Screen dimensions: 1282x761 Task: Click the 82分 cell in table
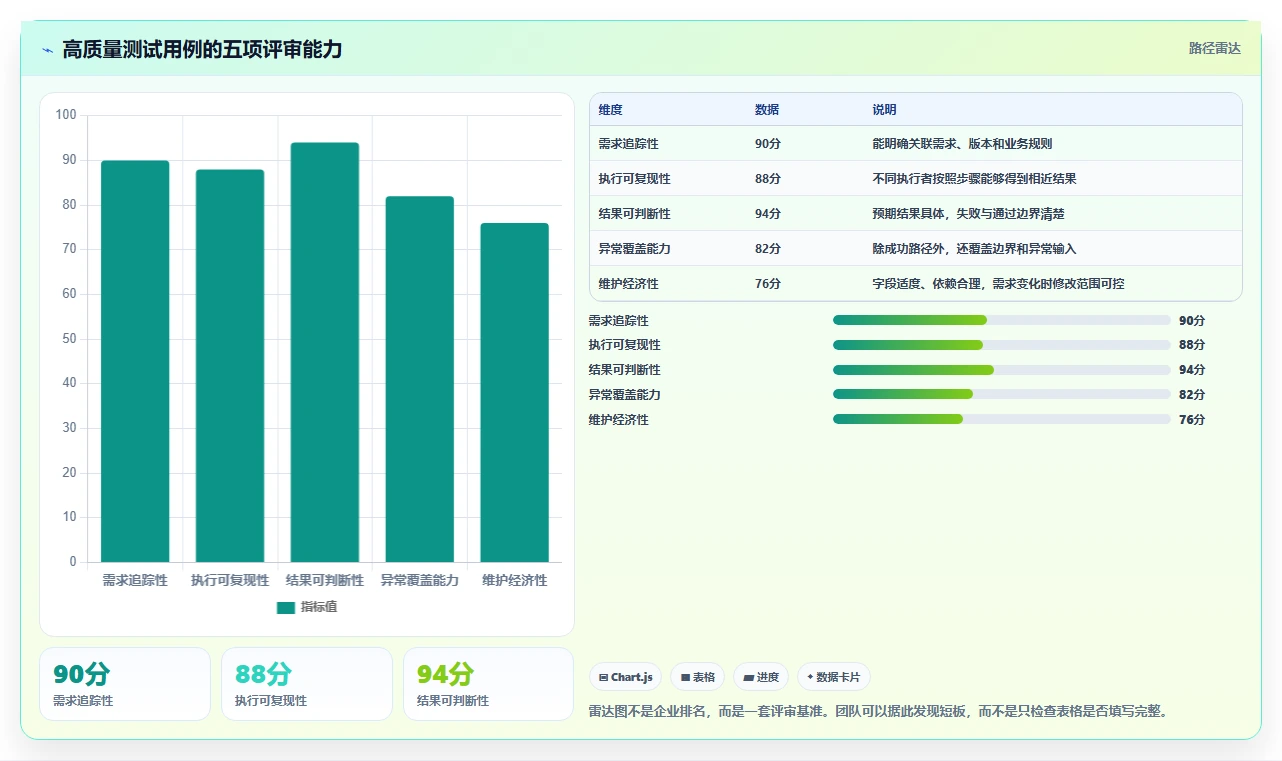point(767,249)
